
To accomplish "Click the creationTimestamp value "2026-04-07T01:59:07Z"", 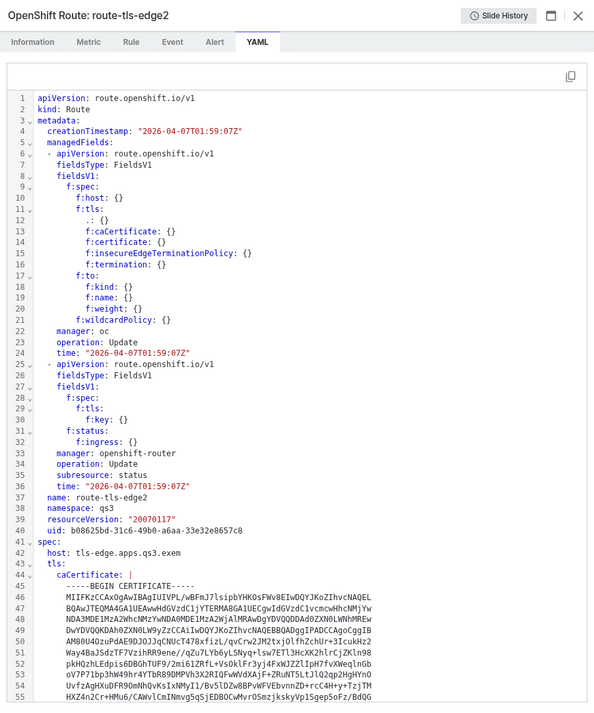I will click(x=190, y=131).
